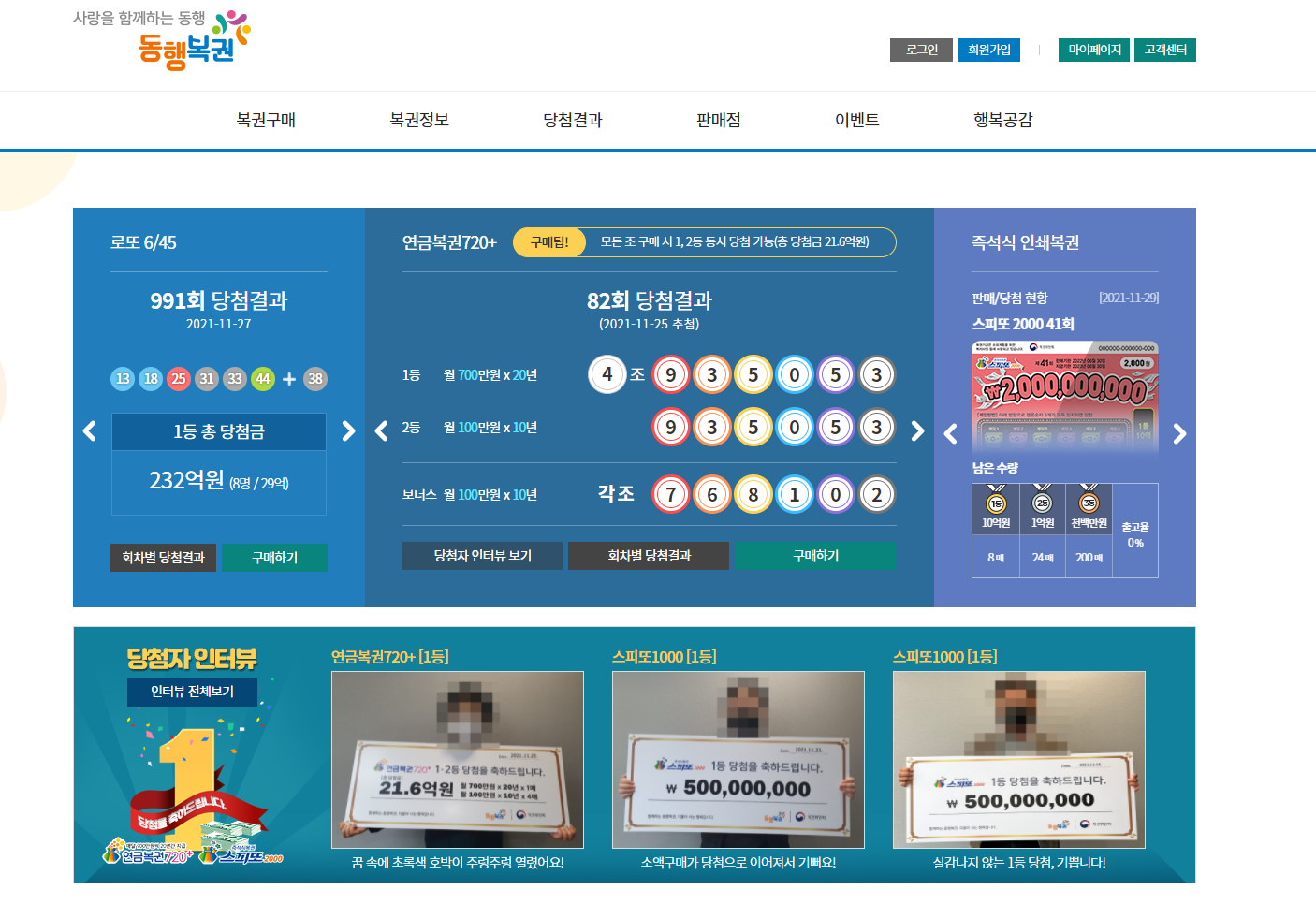1316x904 pixels.
Task: Click the 로그인 button
Action: pyautogui.click(x=921, y=50)
